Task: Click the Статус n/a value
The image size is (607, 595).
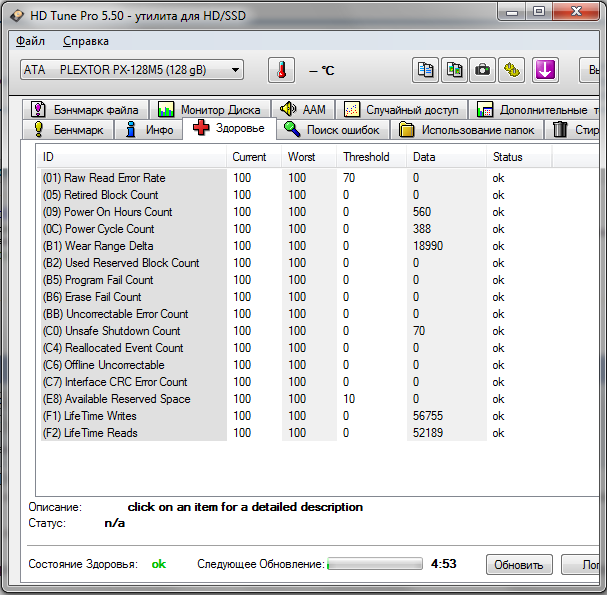Action: tap(115, 524)
